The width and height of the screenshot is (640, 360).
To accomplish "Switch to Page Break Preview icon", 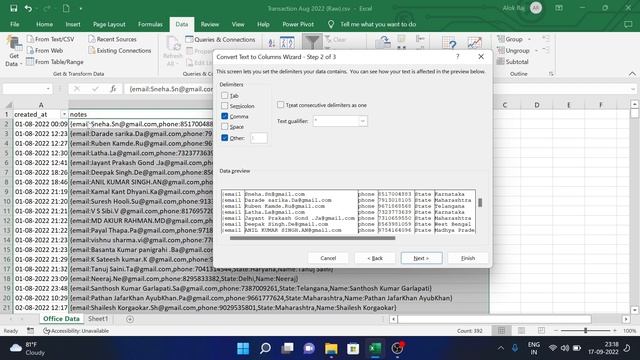I will (x=541, y=331).
